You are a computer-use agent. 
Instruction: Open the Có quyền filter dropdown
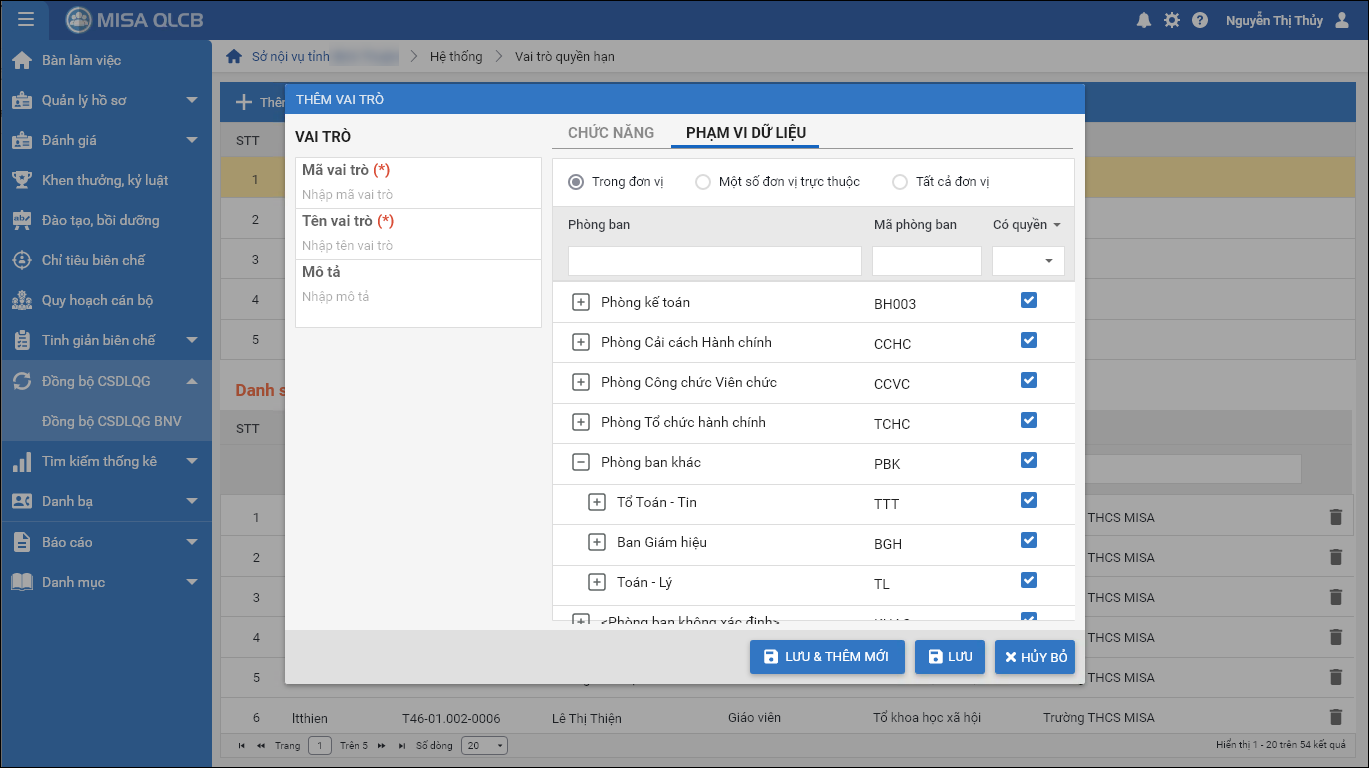pyautogui.click(x=1028, y=261)
